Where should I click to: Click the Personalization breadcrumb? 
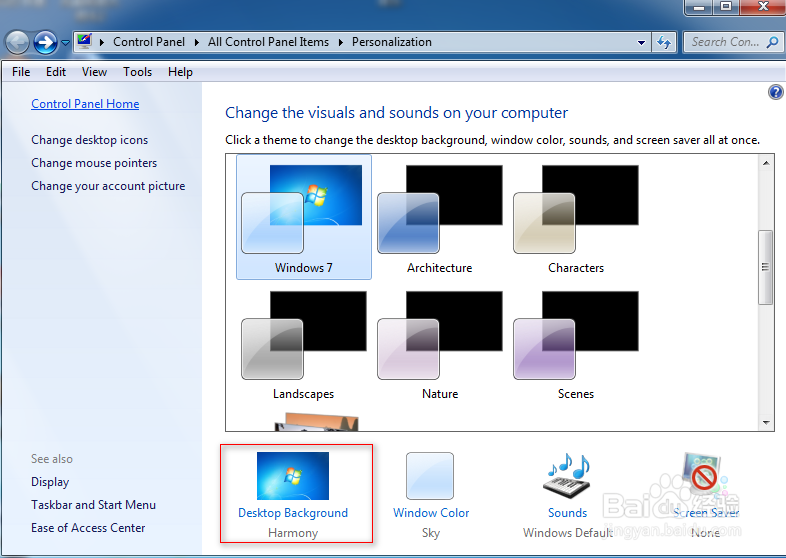tap(391, 42)
